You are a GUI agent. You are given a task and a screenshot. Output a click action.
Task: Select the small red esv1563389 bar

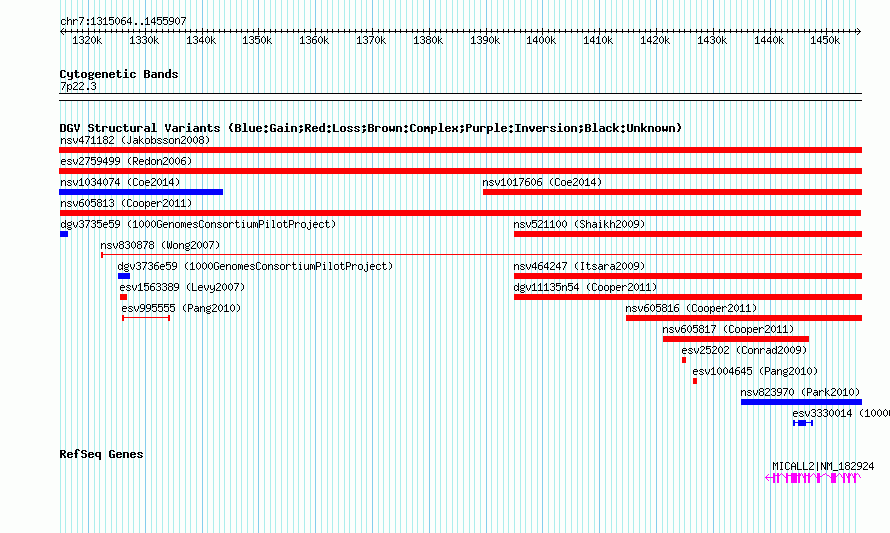tap(123, 297)
